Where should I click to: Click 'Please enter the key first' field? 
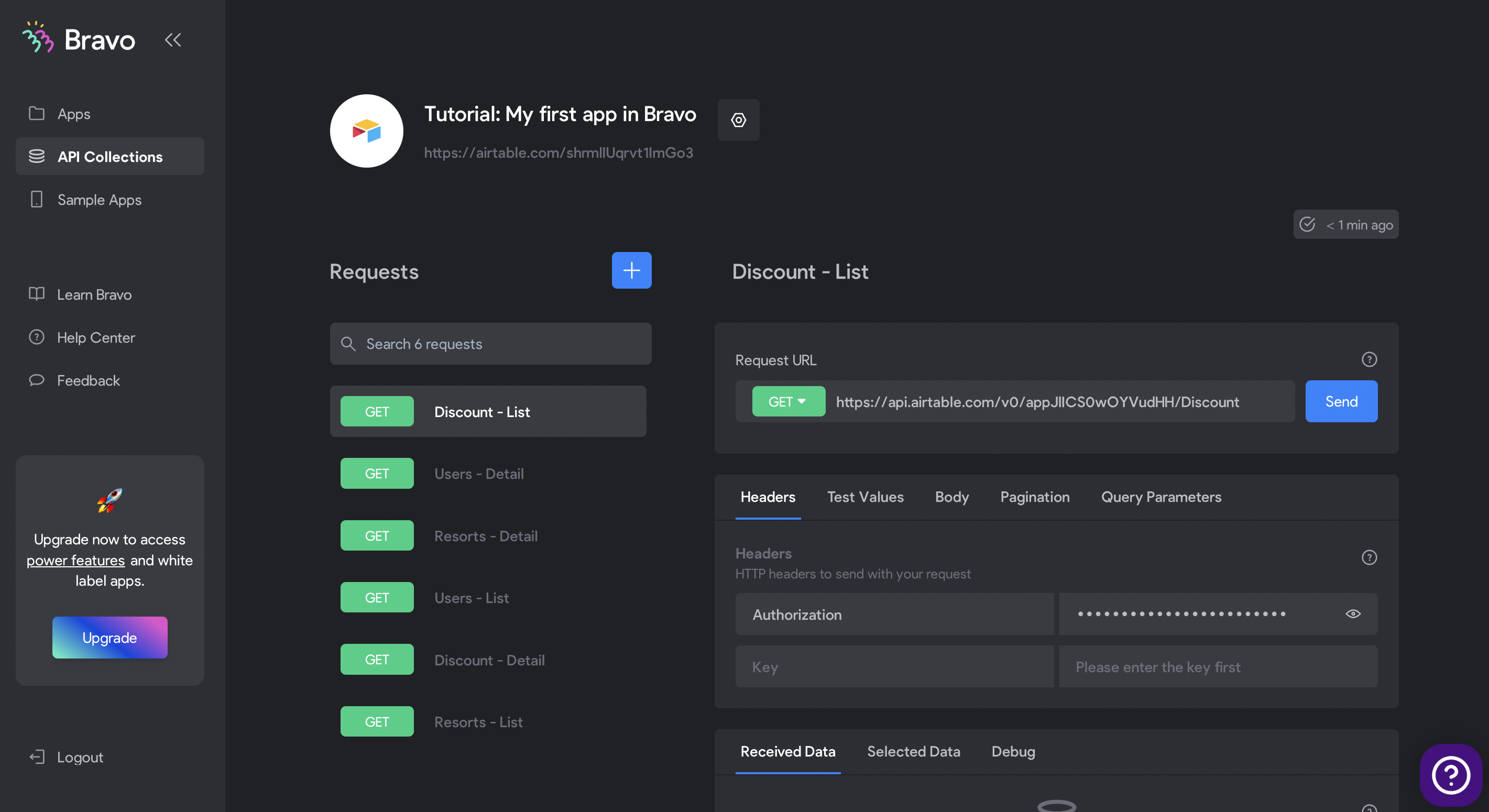(x=1218, y=667)
